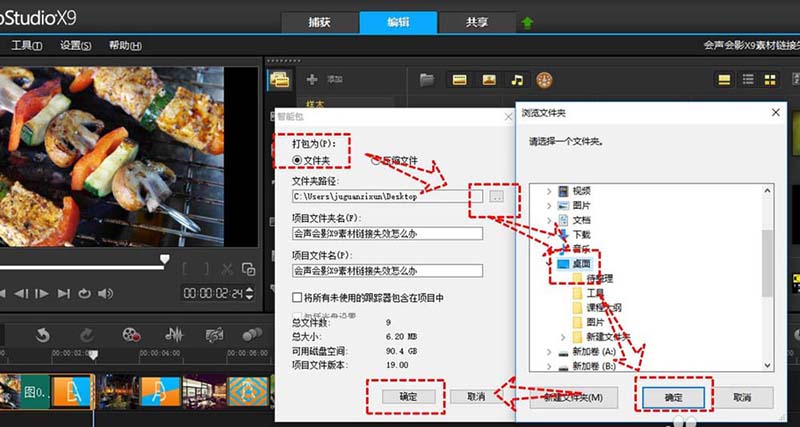Select the 下载 folder in the tree
Screen dimensions: 800x427
[582, 235]
